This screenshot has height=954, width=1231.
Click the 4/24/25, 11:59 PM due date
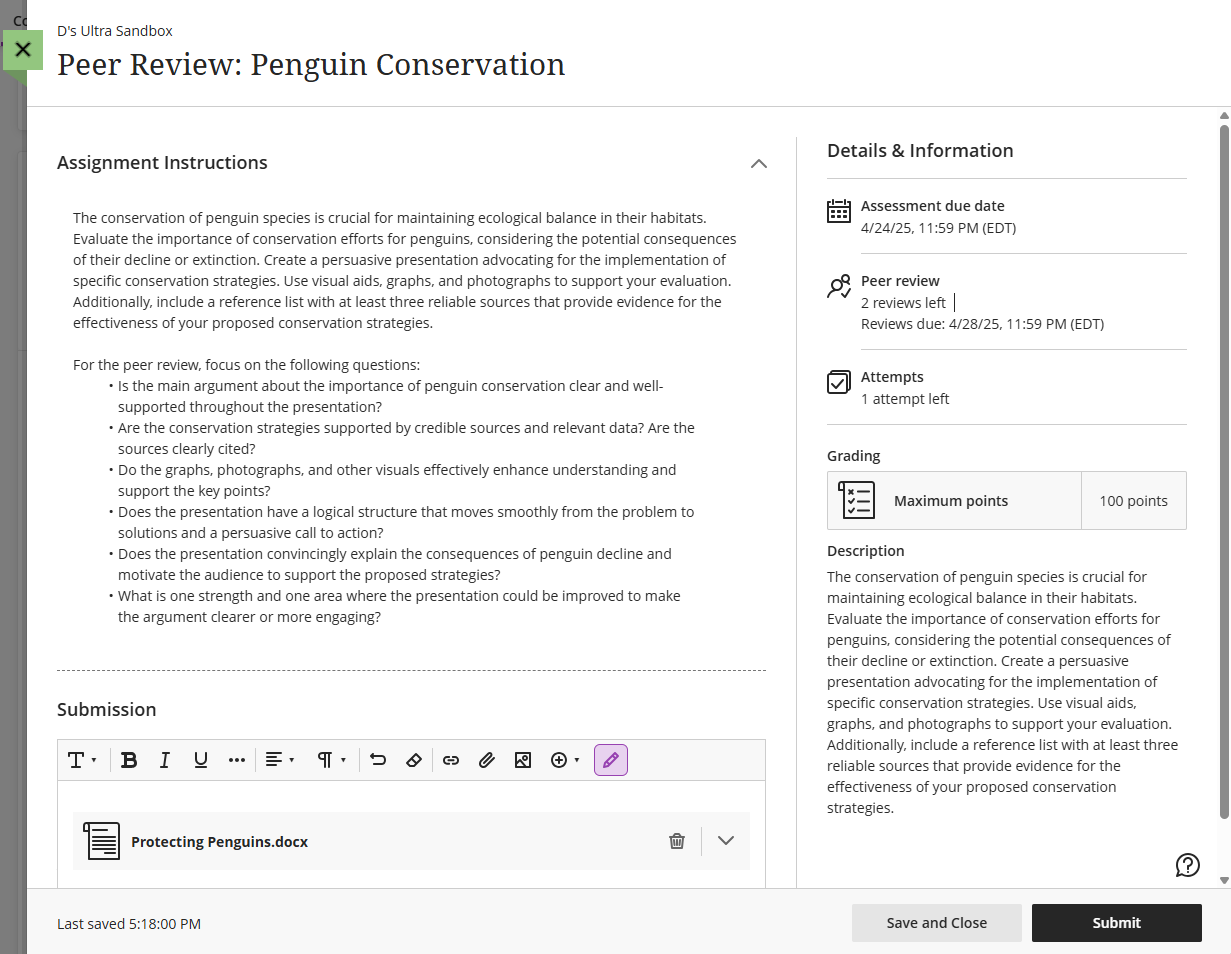[x=938, y=228]
